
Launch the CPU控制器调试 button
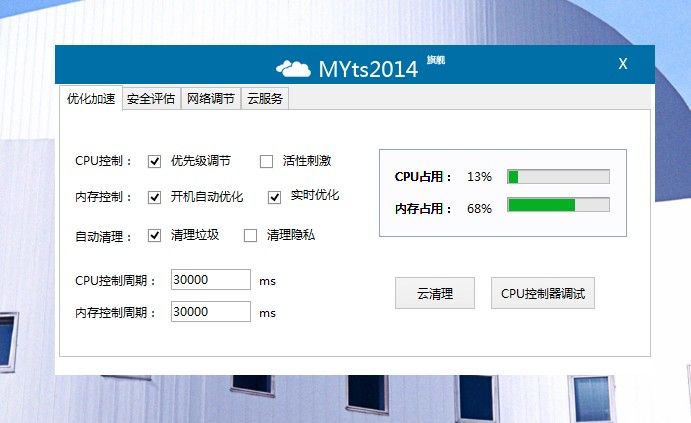click(x=543, y=293)
